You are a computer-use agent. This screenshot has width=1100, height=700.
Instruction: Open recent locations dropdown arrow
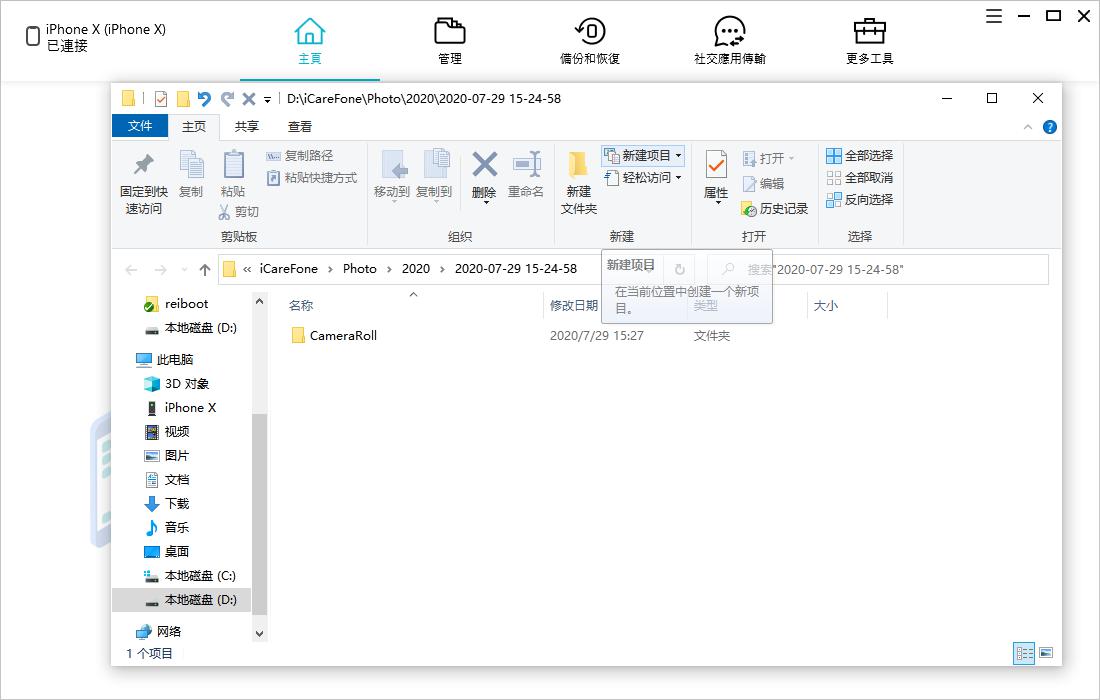click(184, 269)
